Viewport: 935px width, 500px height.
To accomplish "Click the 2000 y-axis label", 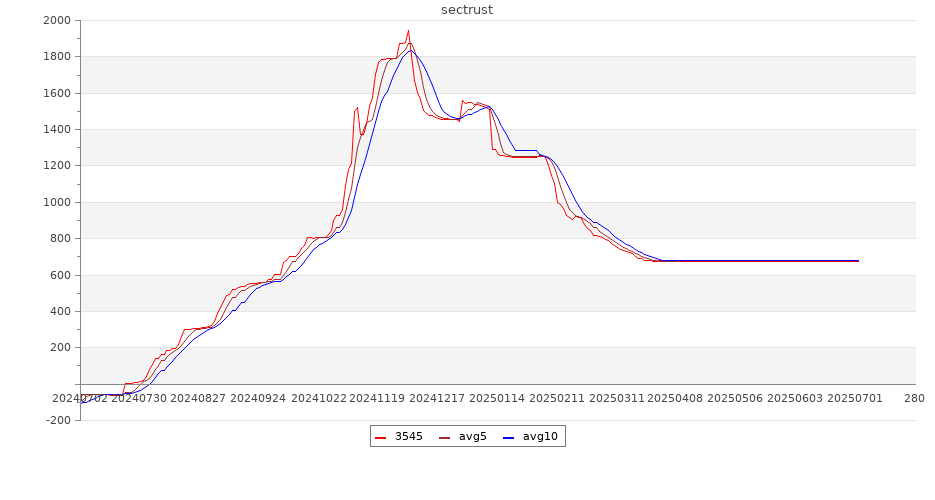I will click(x=56, y=21).
